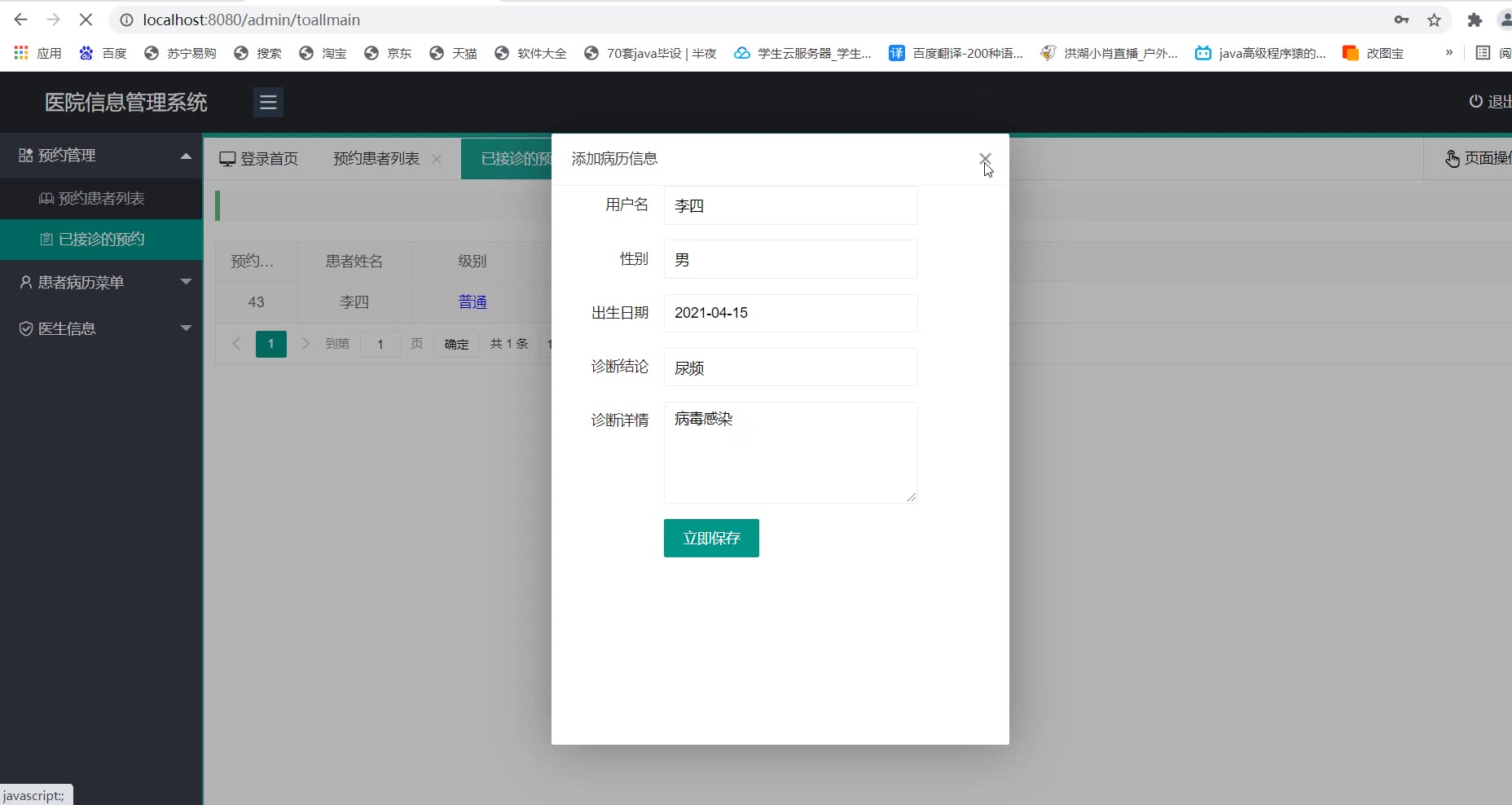Click the hamburger menu toggle icon
Image resolution: width=1512 pixels, height=805 pixels.
coord(268,103)
